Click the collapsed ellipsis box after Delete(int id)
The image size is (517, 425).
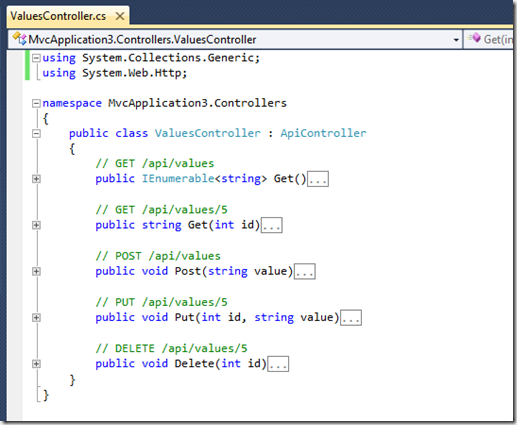tap(278, 364)
